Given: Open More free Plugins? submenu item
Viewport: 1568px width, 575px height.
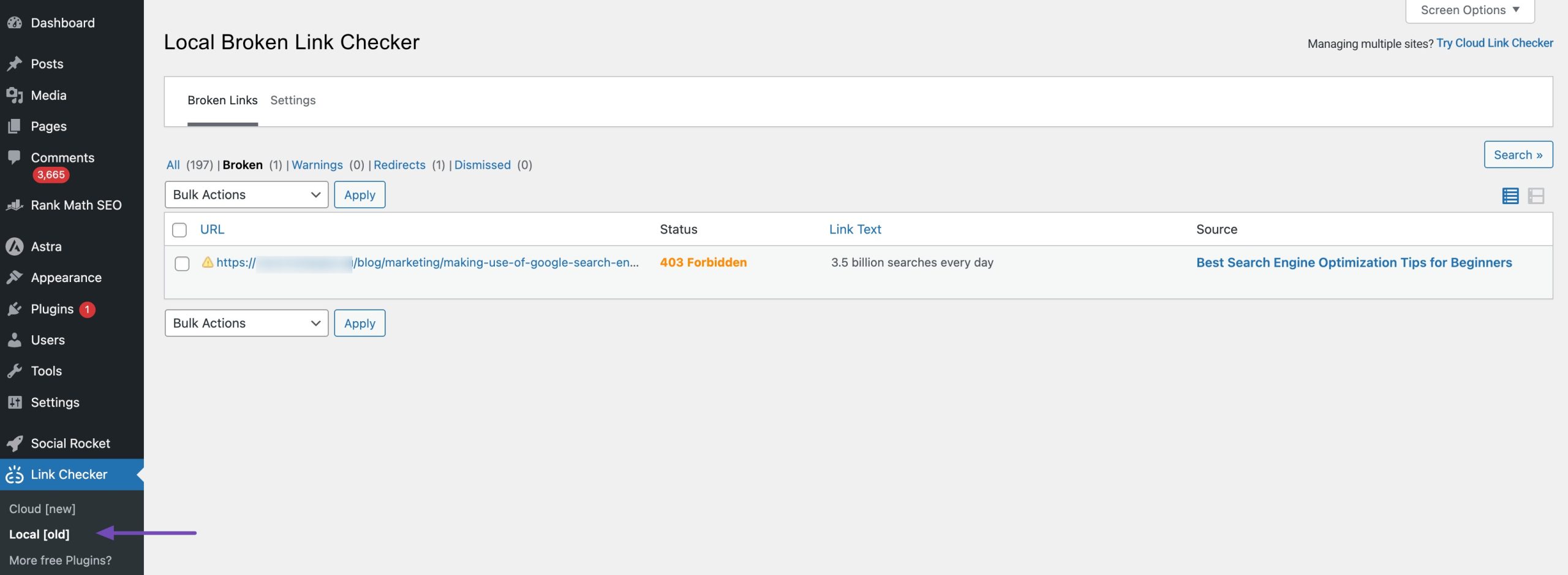Looking at the screenshot, I should coord(61,560).
